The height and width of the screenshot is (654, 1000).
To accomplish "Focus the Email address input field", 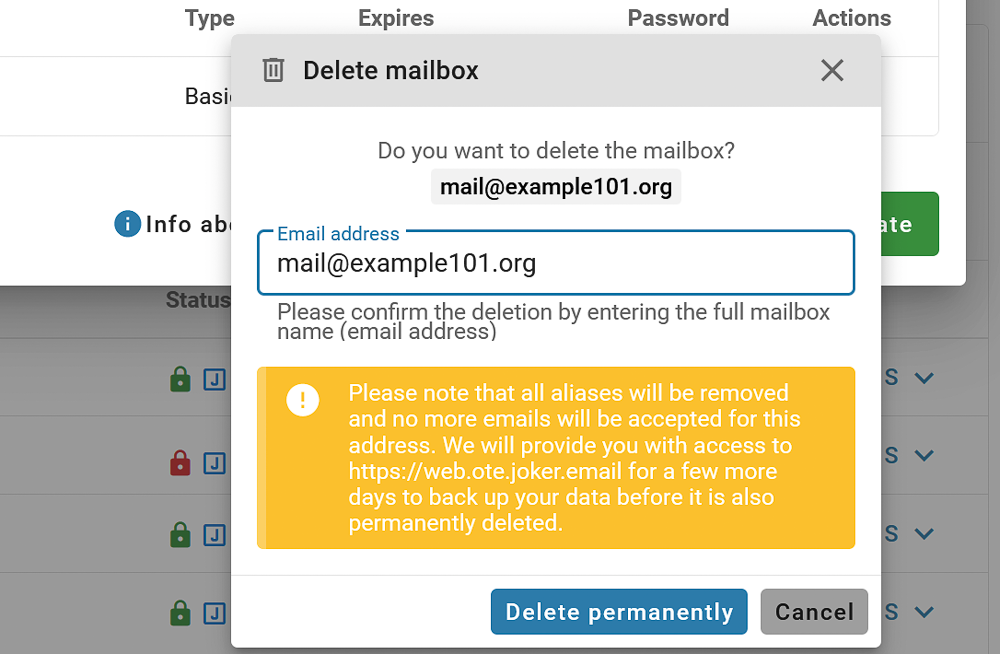I will pyautogui.click(x=555, y=263).
